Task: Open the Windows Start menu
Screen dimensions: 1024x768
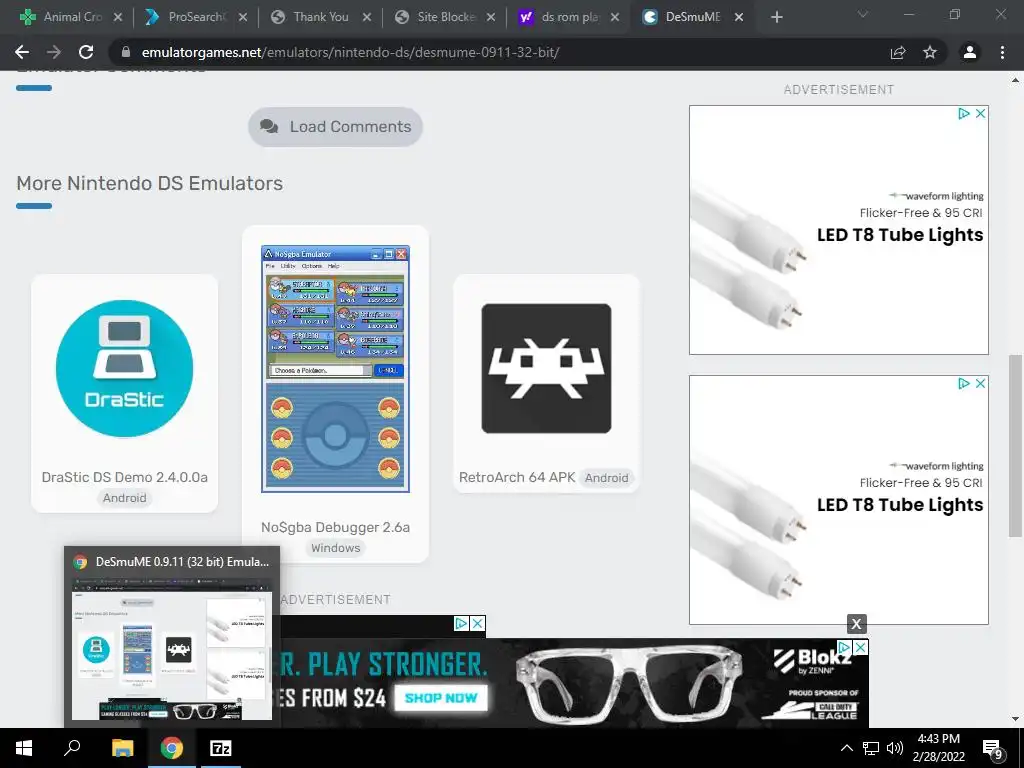Action: pyautogui.click(x=24, y=748)
